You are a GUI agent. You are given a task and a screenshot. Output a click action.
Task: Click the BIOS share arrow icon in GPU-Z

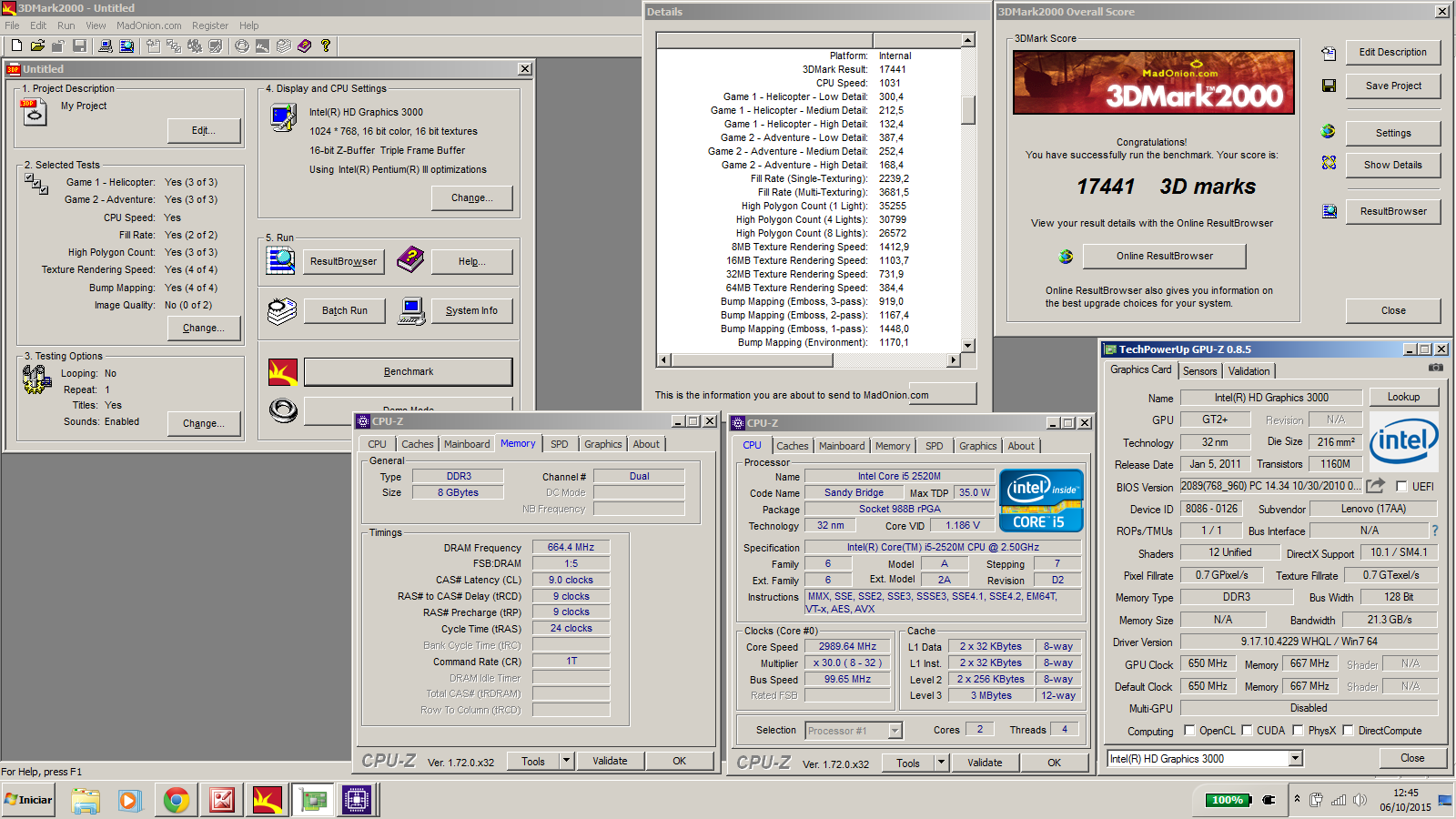(x=1375, y=486)
